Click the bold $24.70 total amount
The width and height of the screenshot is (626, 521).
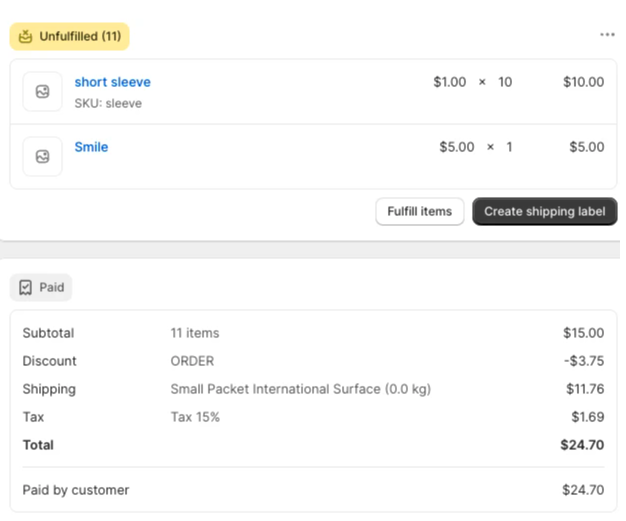(x=582, y=445)
